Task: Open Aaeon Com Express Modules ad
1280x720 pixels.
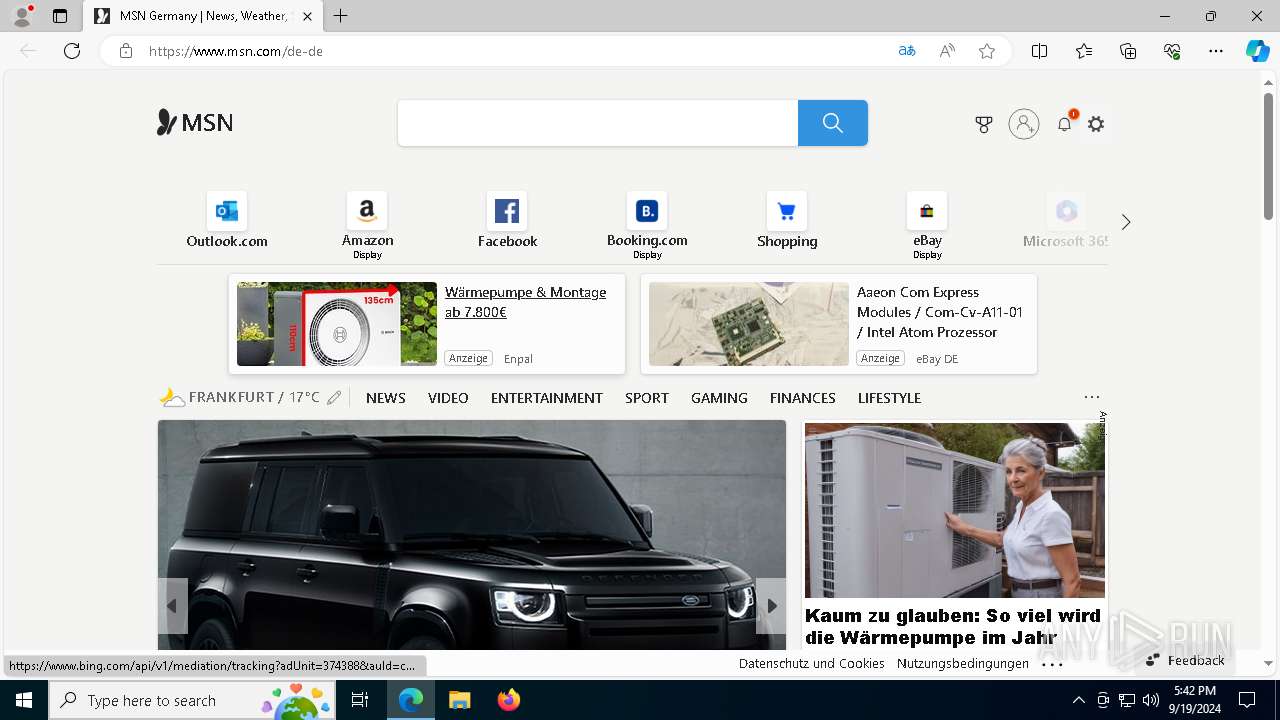Action: pyautogui.click(x=940, y=312)
